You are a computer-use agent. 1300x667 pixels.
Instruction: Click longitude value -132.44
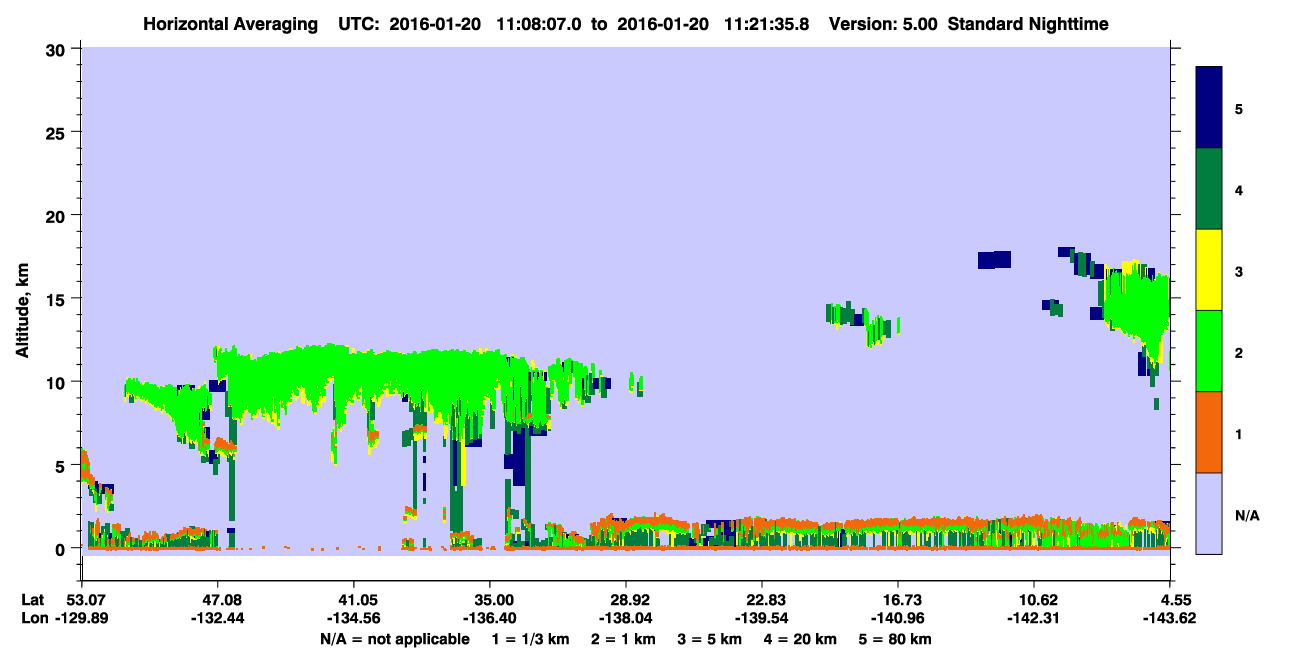(217, 618)
